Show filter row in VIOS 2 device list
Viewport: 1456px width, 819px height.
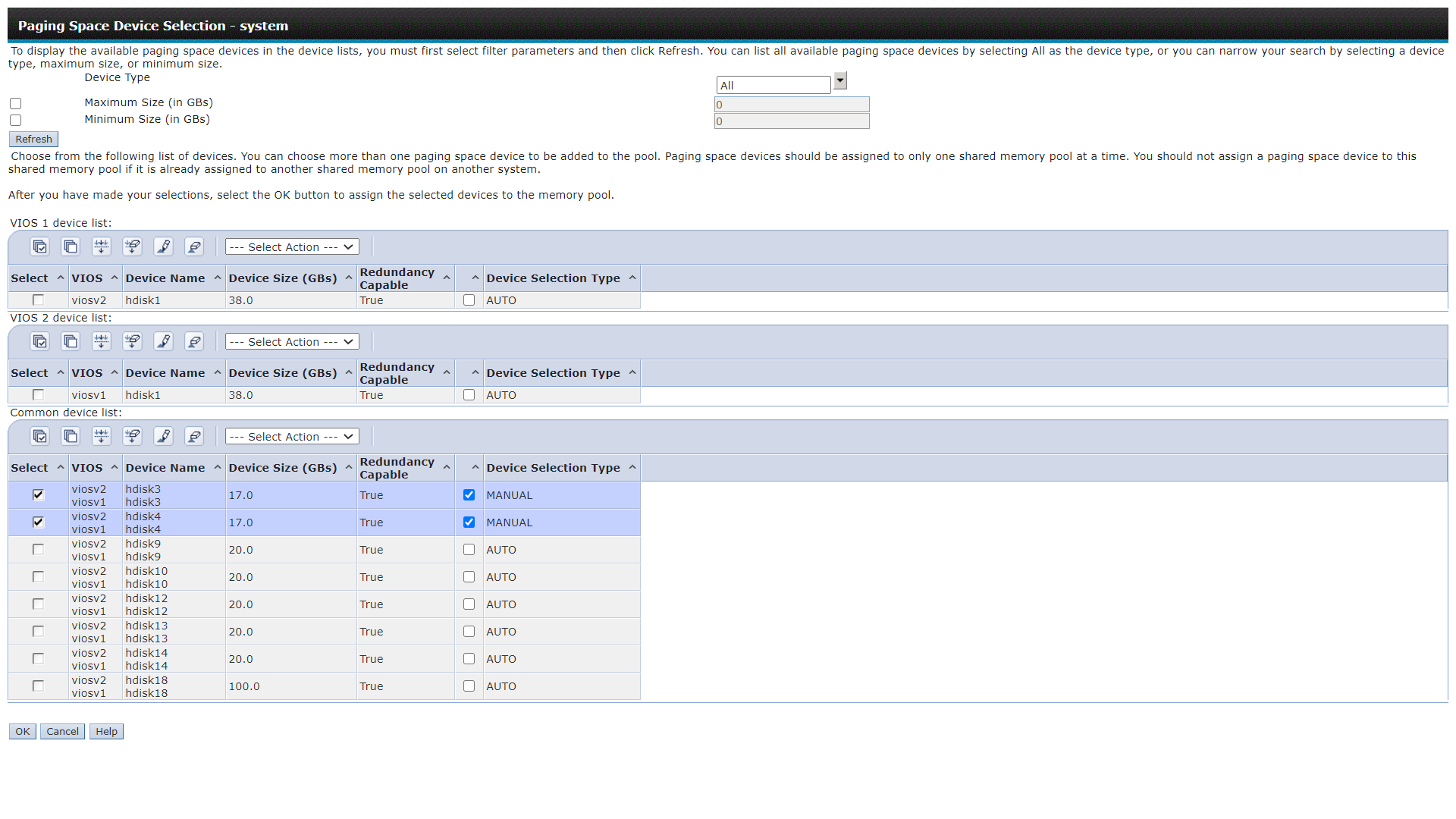coord(101,341)
